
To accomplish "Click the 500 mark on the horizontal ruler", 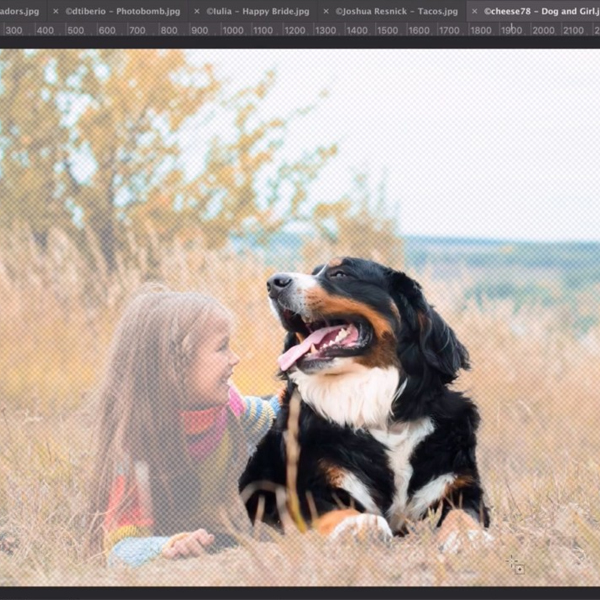I will click(75, 30).
